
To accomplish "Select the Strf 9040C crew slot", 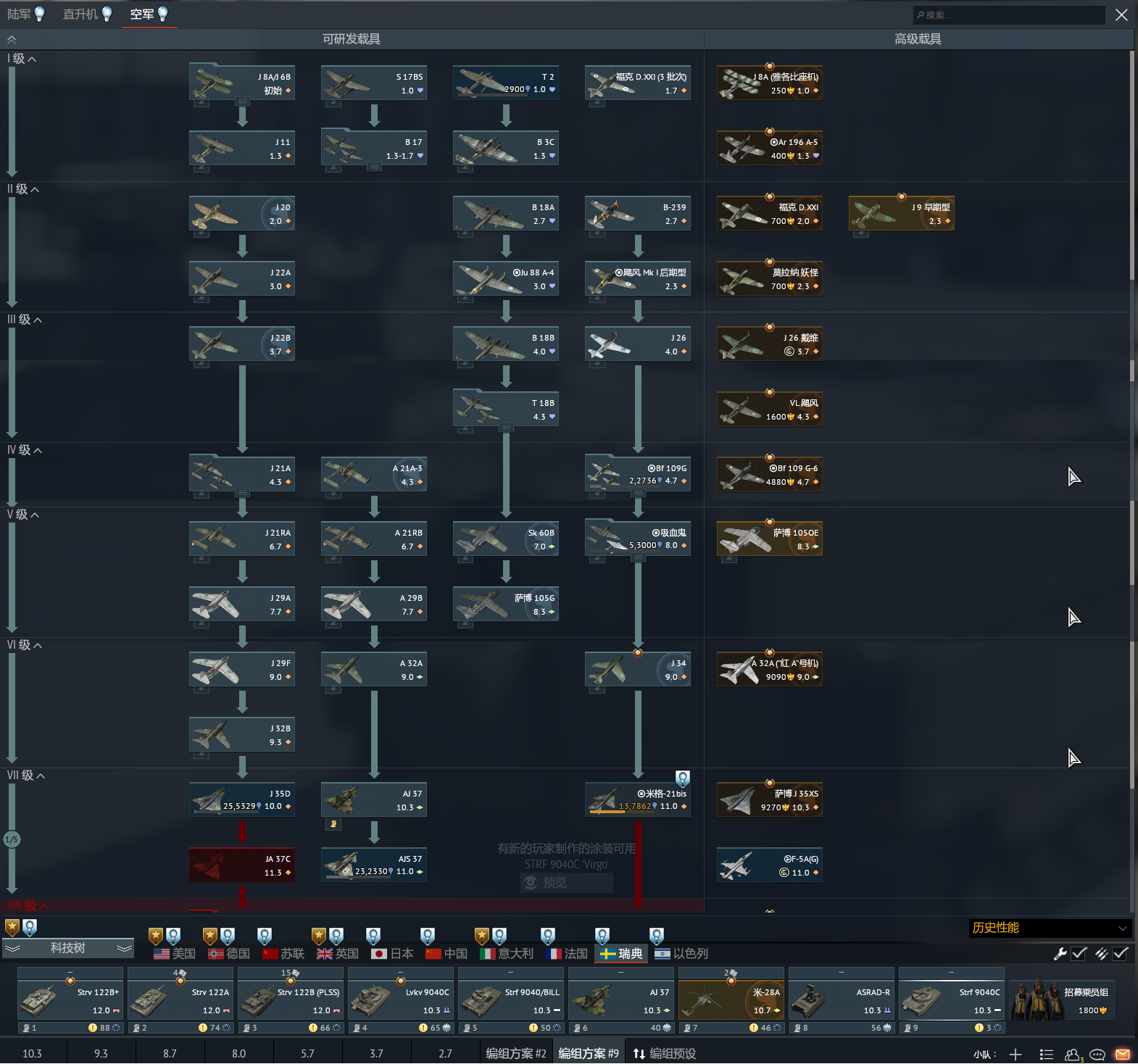I will pyautogui.click(x=952, y=1000).
